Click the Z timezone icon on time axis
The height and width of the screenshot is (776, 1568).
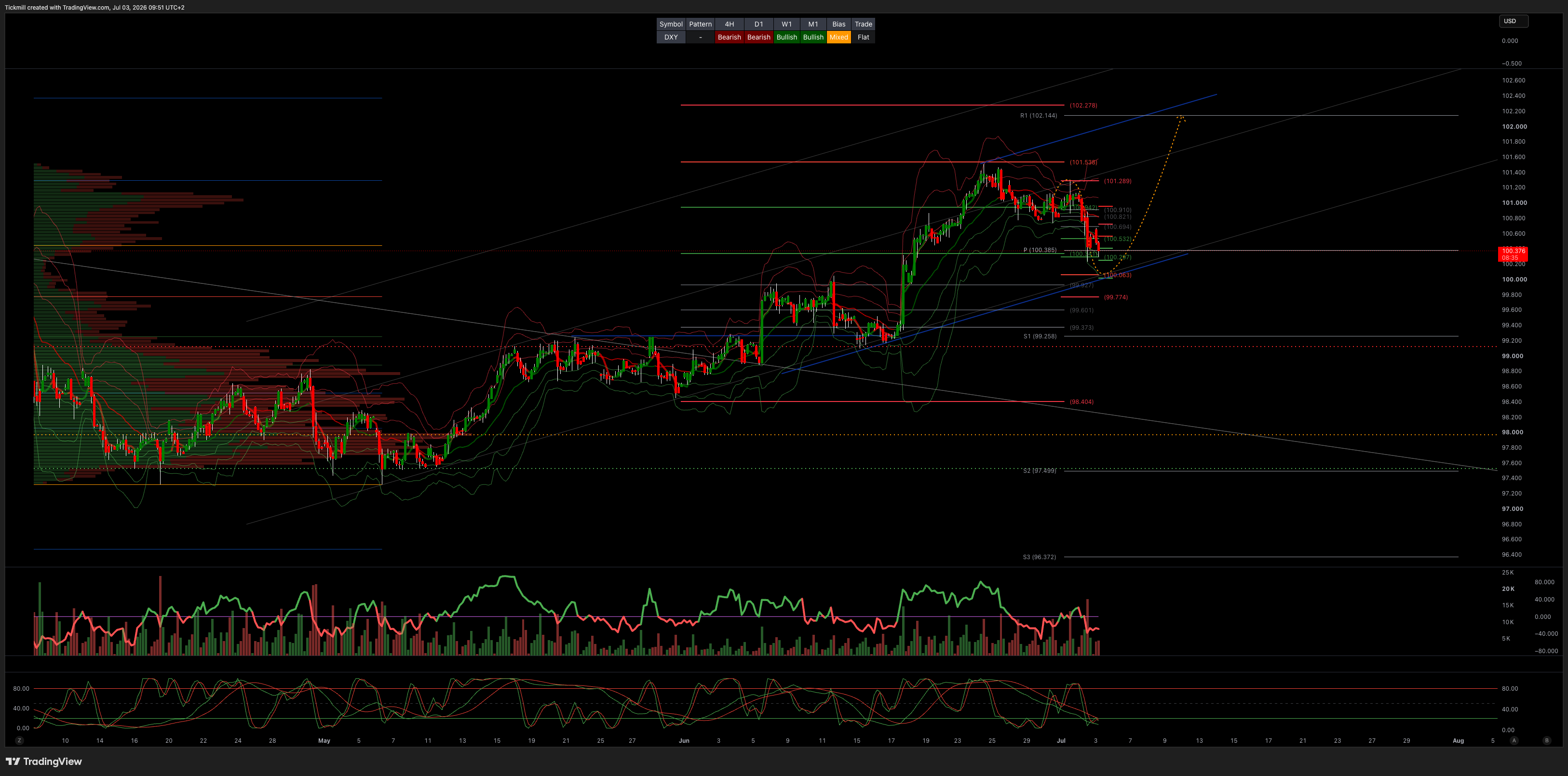coord(19,741)
